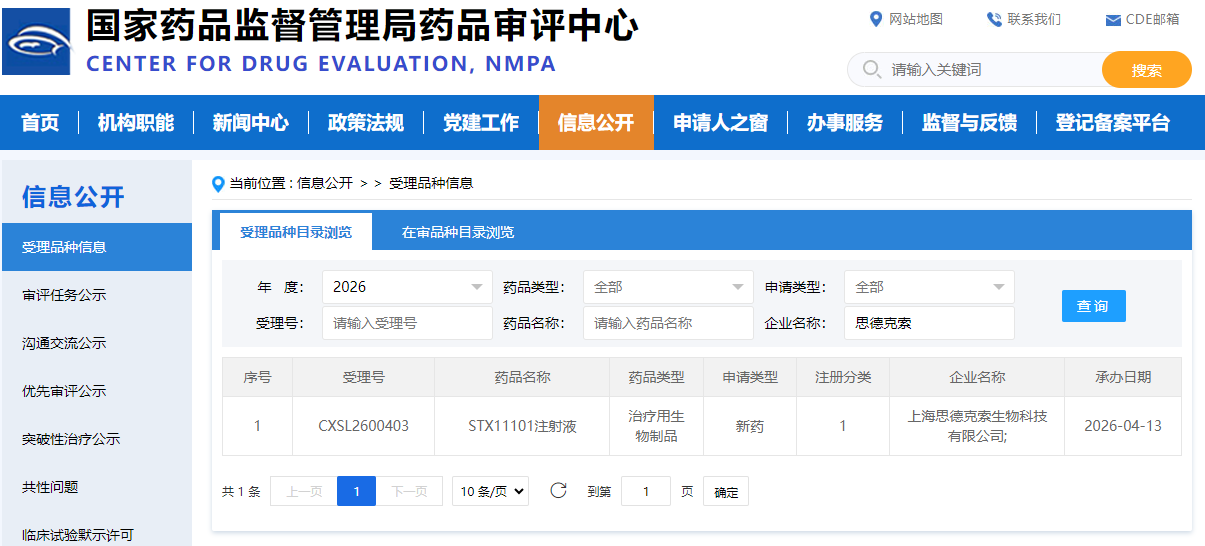
Task: Switch to 在审品种目录浏览 tab
Action: pyautogui.click(x=457, y=232)
